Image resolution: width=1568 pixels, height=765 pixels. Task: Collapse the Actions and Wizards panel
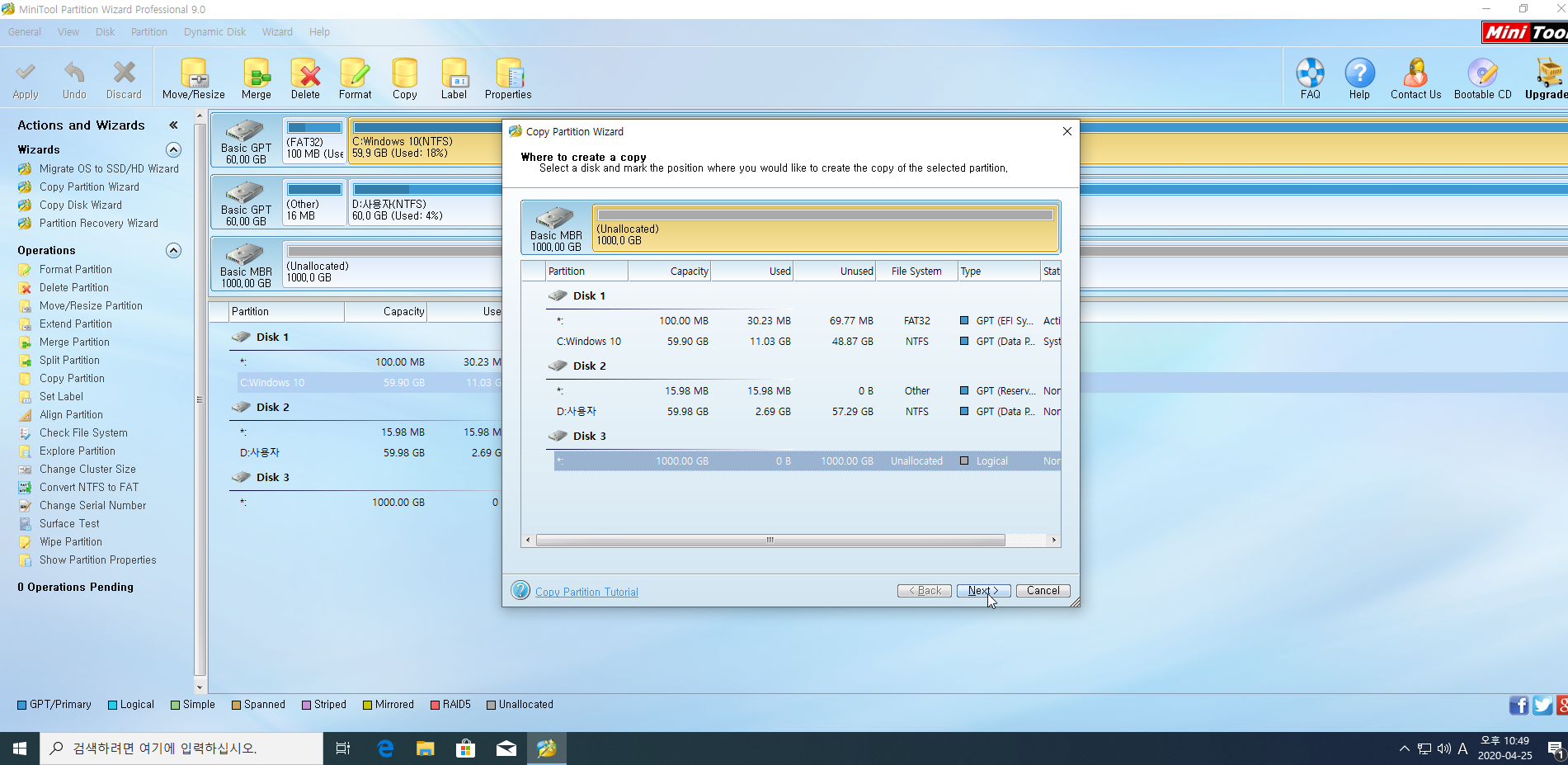coord(173,125)
